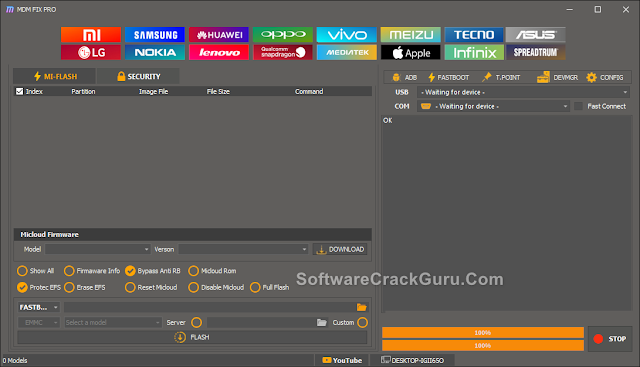Image resolution: width=640 pixels, height=367 pixels.
Task: Click the DOWNLOAD firmware button
Action: click(340, 249)
